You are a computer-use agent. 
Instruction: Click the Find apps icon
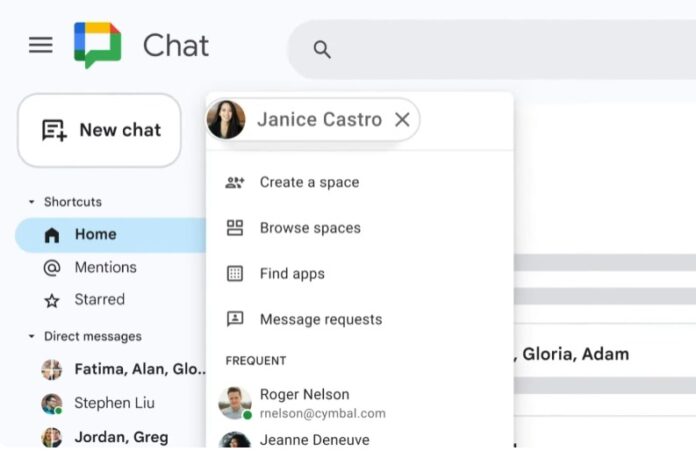pyautogui.click(x=235, y=274)
